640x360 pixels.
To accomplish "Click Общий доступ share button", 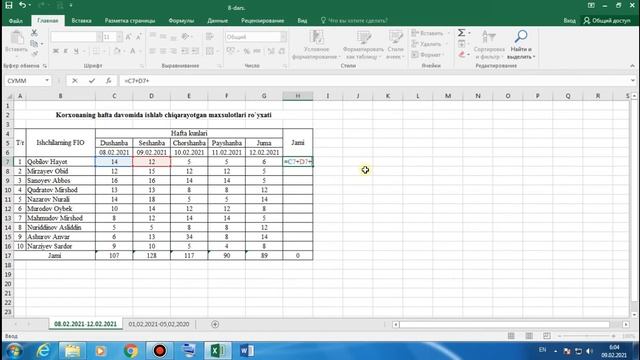I will (607, 20).
